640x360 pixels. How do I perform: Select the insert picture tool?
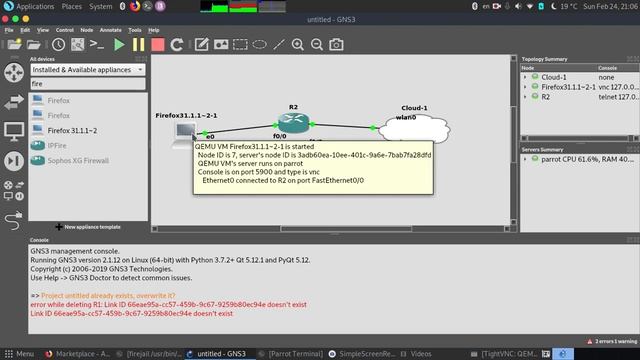click(221, 44)
